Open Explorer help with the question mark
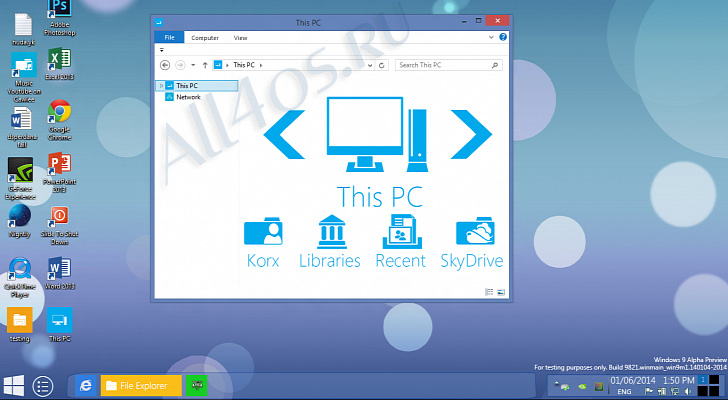This screenshot has height=400, width=728. pyautogui.click(x=503, y=37)
